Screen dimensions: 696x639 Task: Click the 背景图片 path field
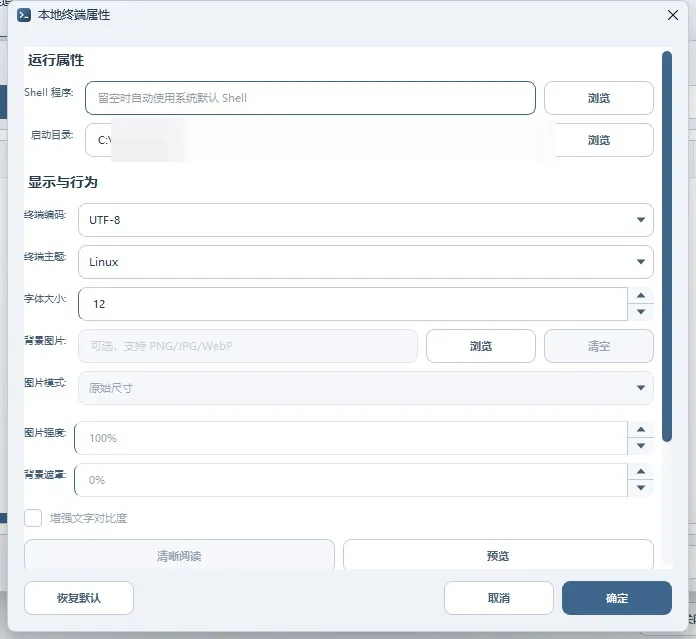click(x=248, y=346)
